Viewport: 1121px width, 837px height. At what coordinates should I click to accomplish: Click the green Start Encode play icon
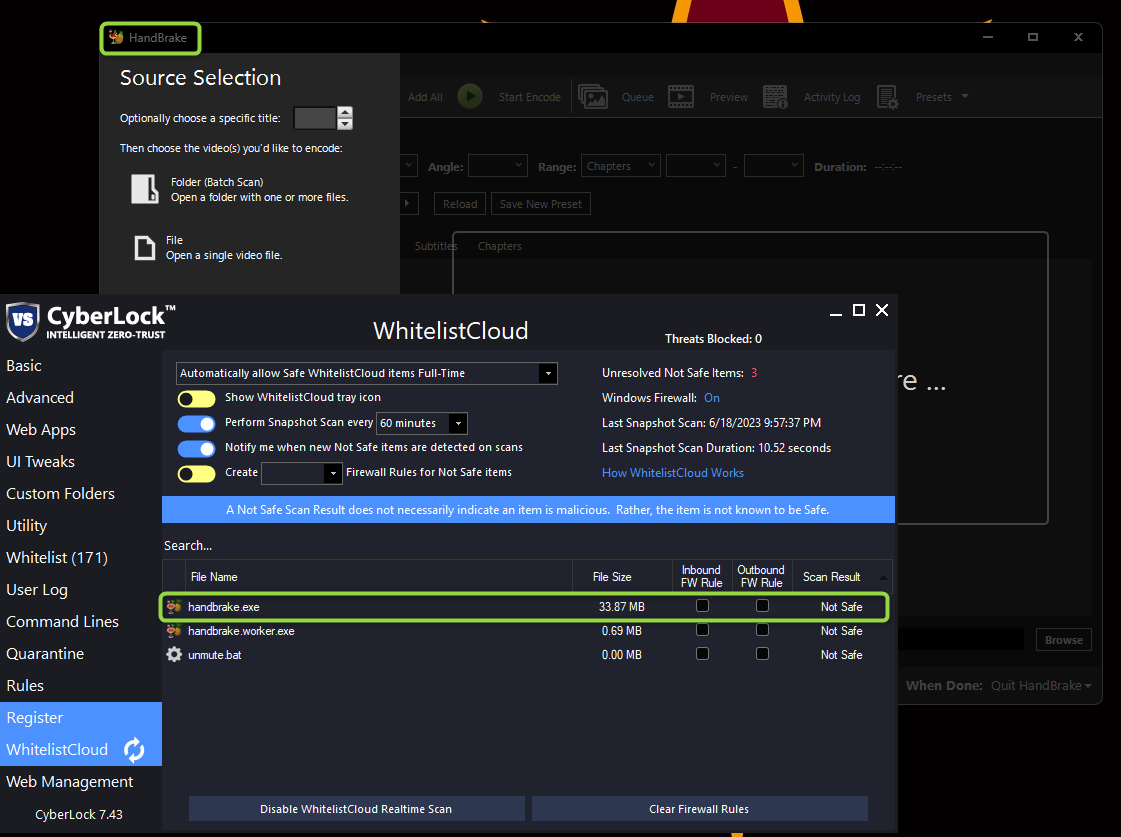[470, 96]
